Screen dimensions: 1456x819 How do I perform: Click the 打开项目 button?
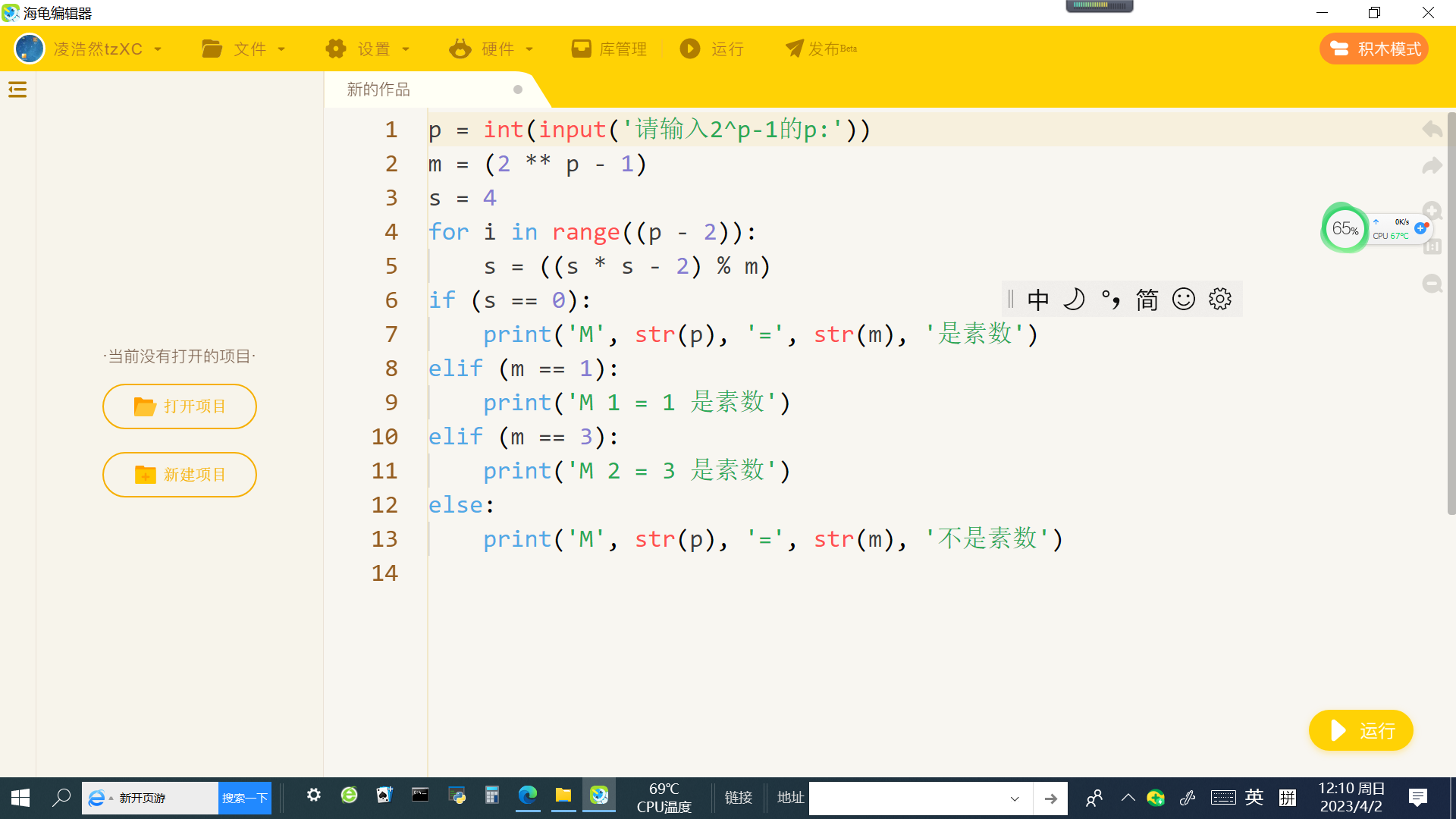180,406
